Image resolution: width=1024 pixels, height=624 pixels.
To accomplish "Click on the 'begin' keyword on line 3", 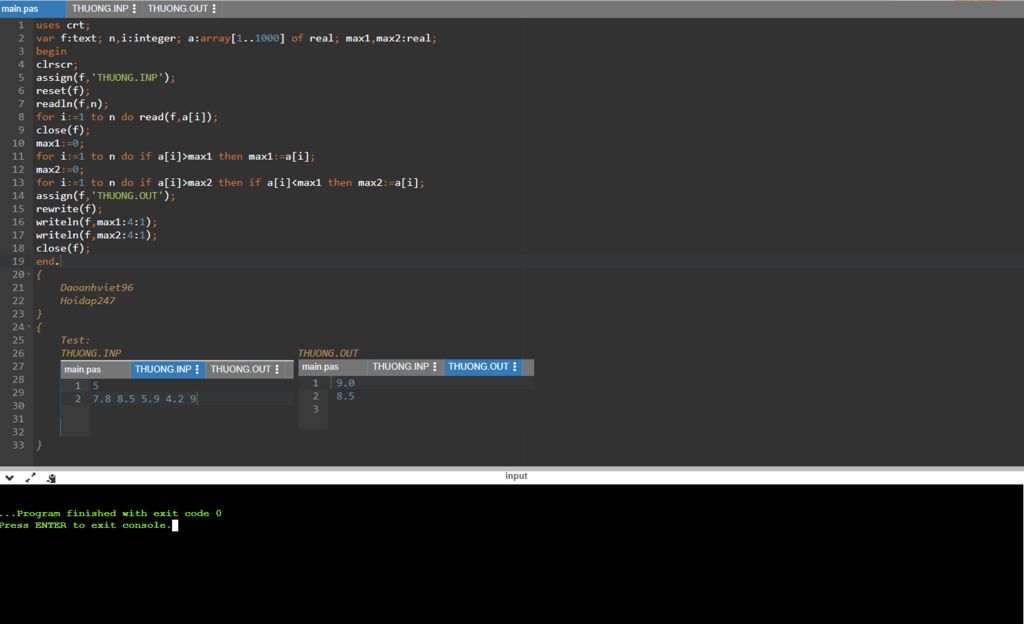I will [51, 52].
